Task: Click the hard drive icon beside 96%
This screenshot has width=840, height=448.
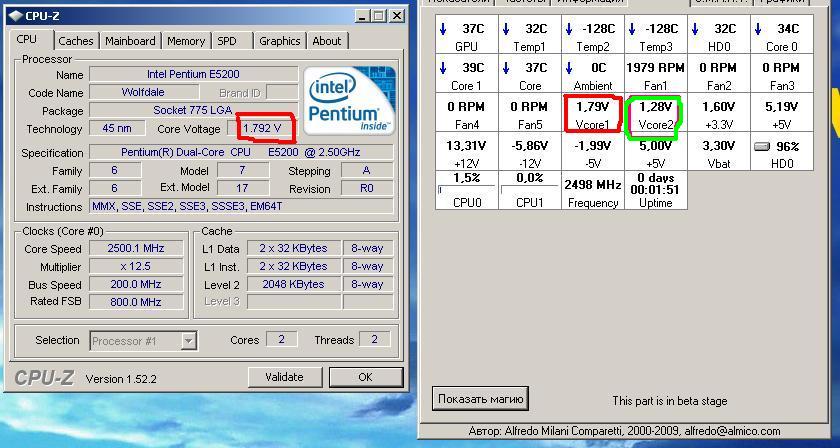Action: point(762,146)
